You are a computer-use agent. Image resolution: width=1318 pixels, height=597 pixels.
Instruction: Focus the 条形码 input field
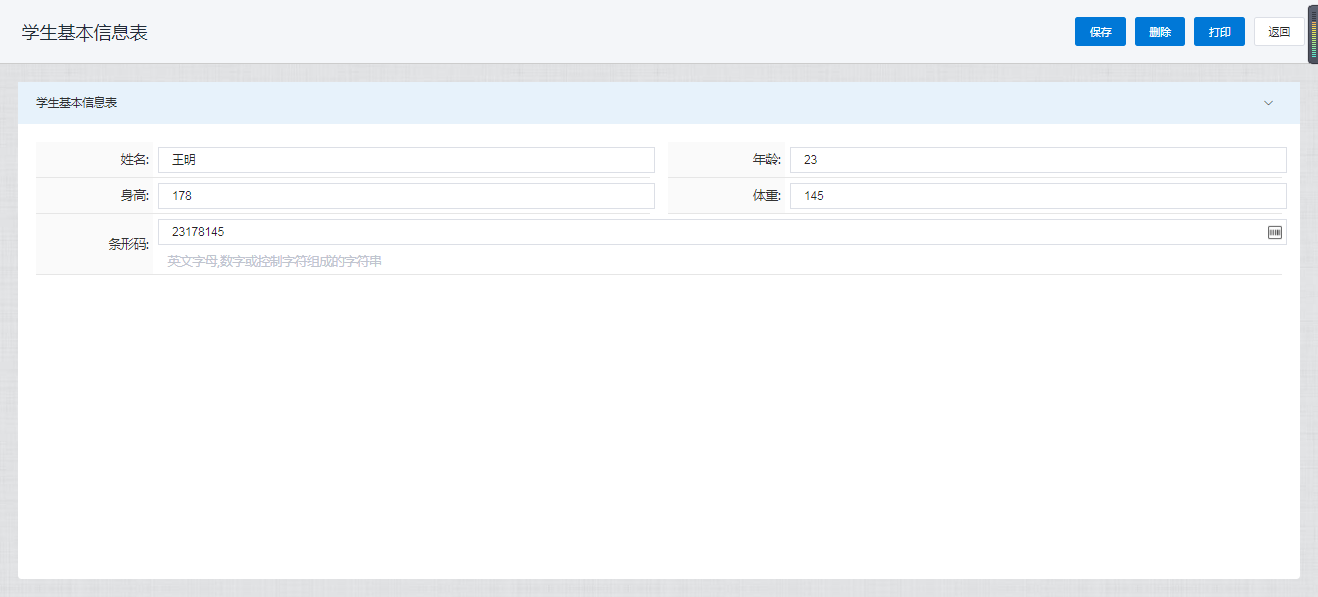point(722,232)
